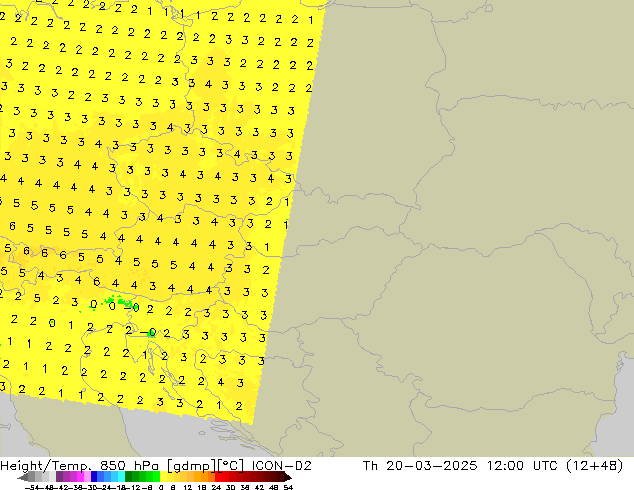This screenshot has height=490, width=634.
Task: Click the "42" legend scale label
Action: click(259, 487)
